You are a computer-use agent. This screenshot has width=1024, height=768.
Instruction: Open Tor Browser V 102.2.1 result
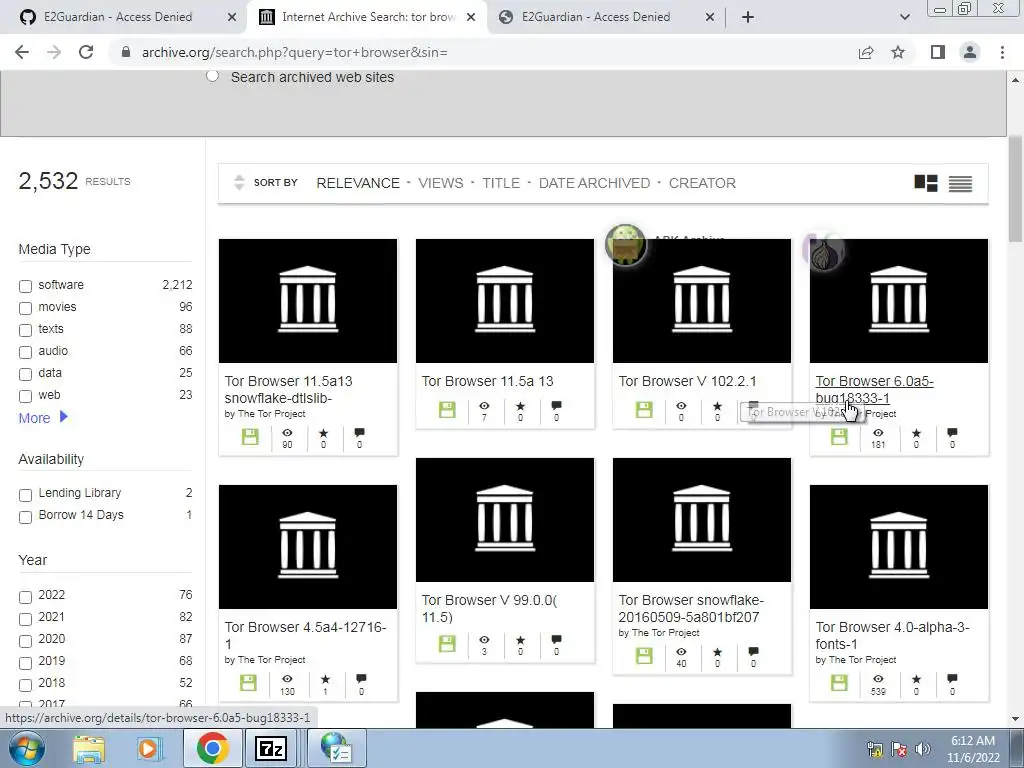(x=687, y=381)
